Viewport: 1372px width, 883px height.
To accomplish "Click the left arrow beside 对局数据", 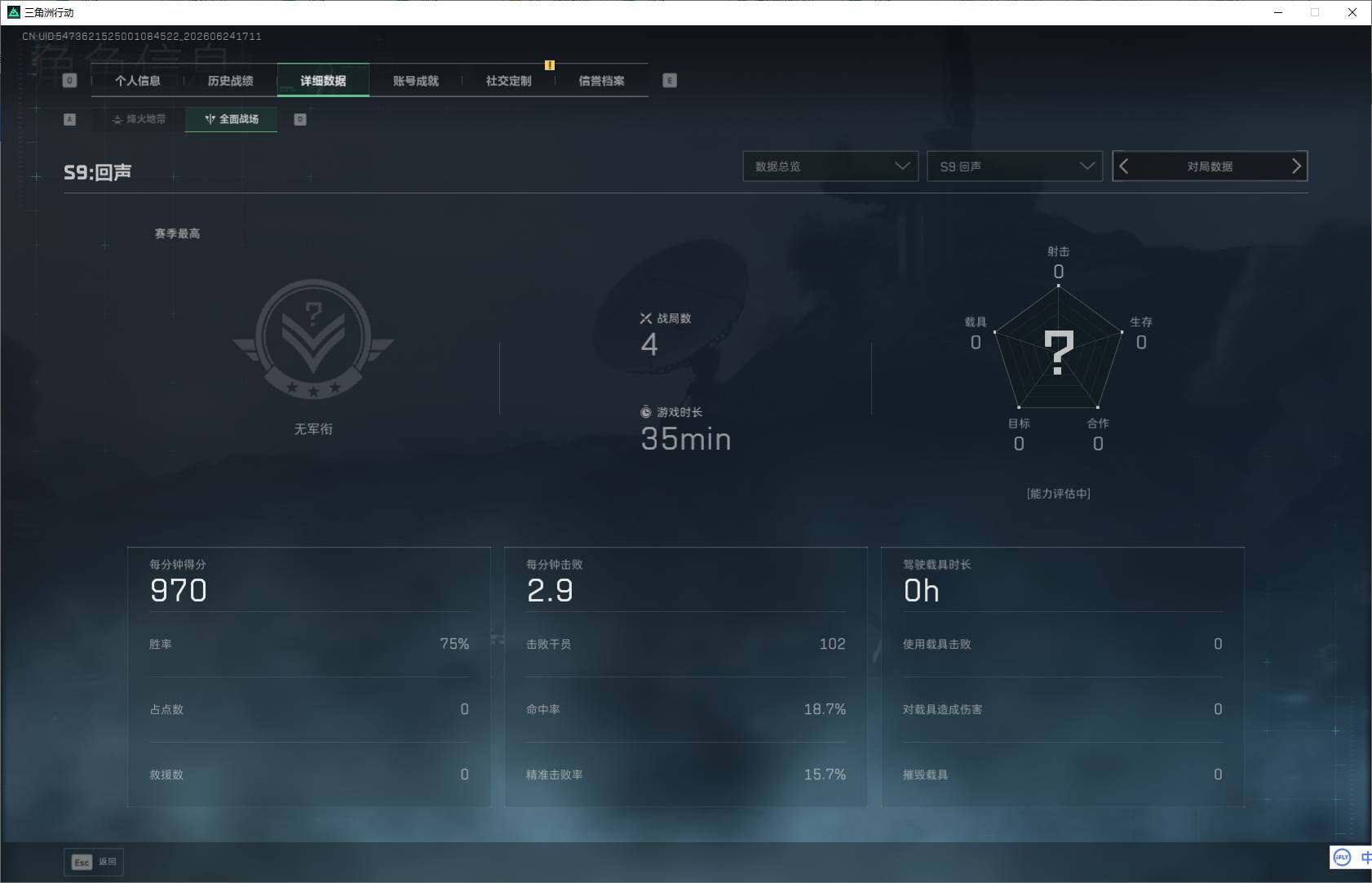I will 1124,166.
